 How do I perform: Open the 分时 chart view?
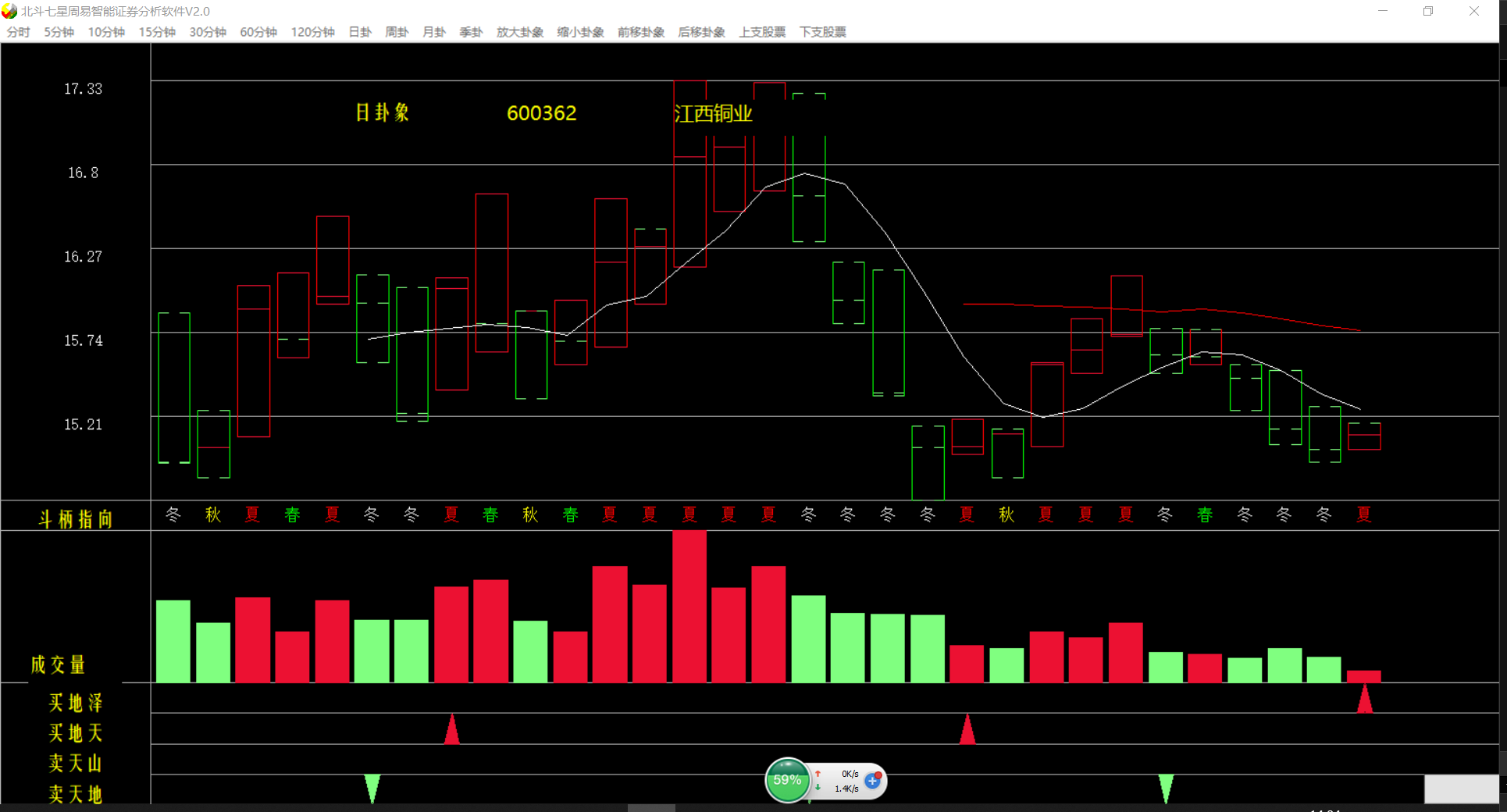pyautogui.click(x=19, y=32)
